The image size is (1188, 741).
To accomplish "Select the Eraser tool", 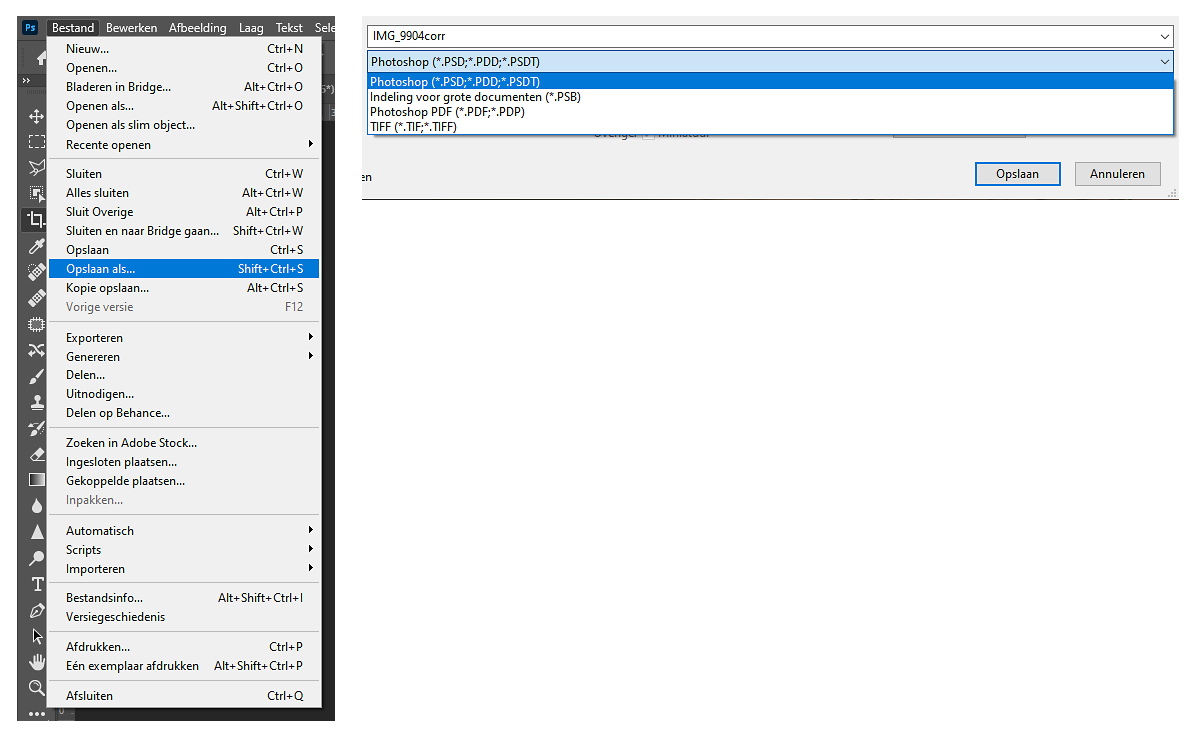I will point(36,454).
